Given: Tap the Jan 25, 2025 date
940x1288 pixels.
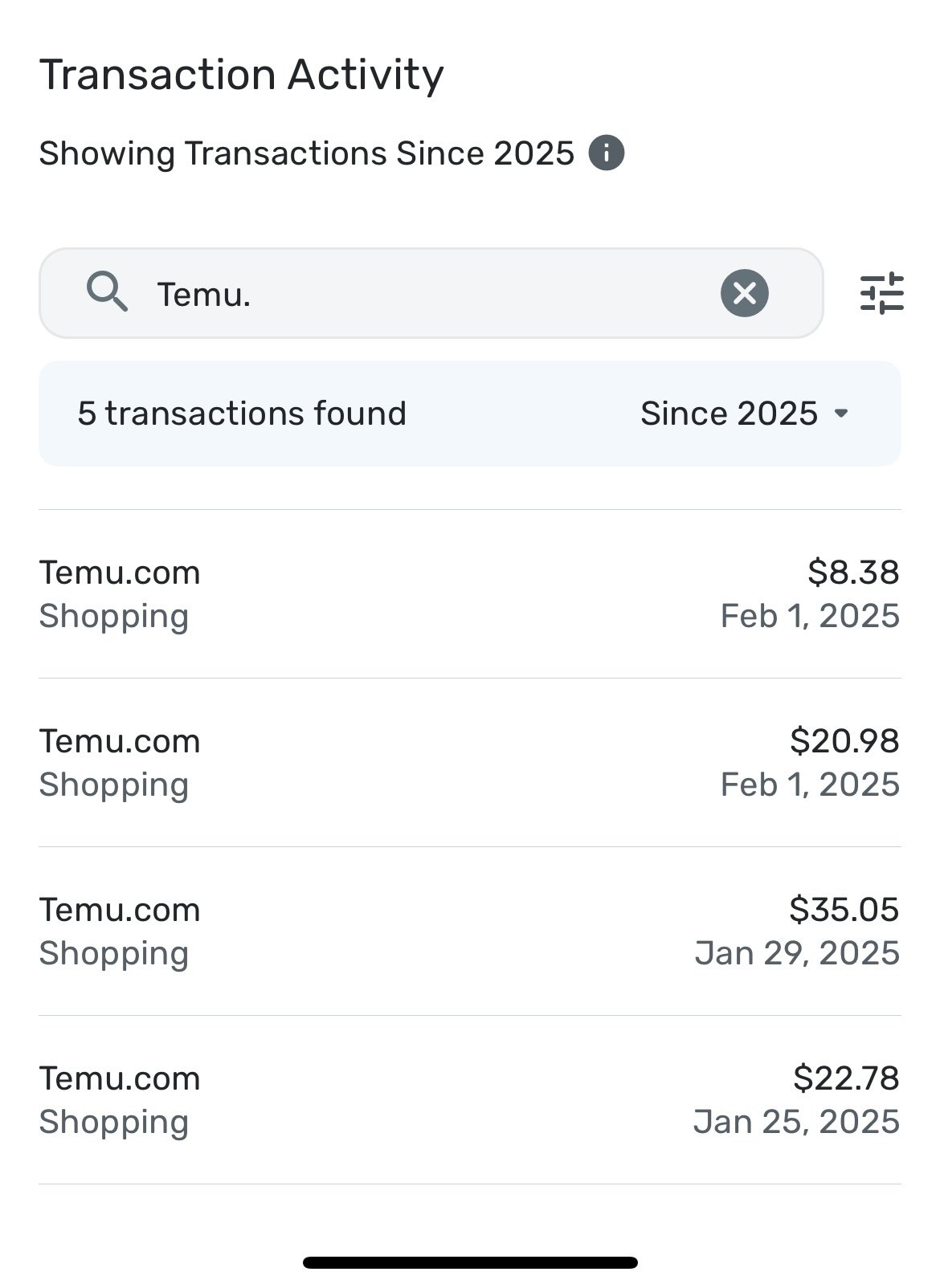Looking at the screenshot, I should 796,1122.
